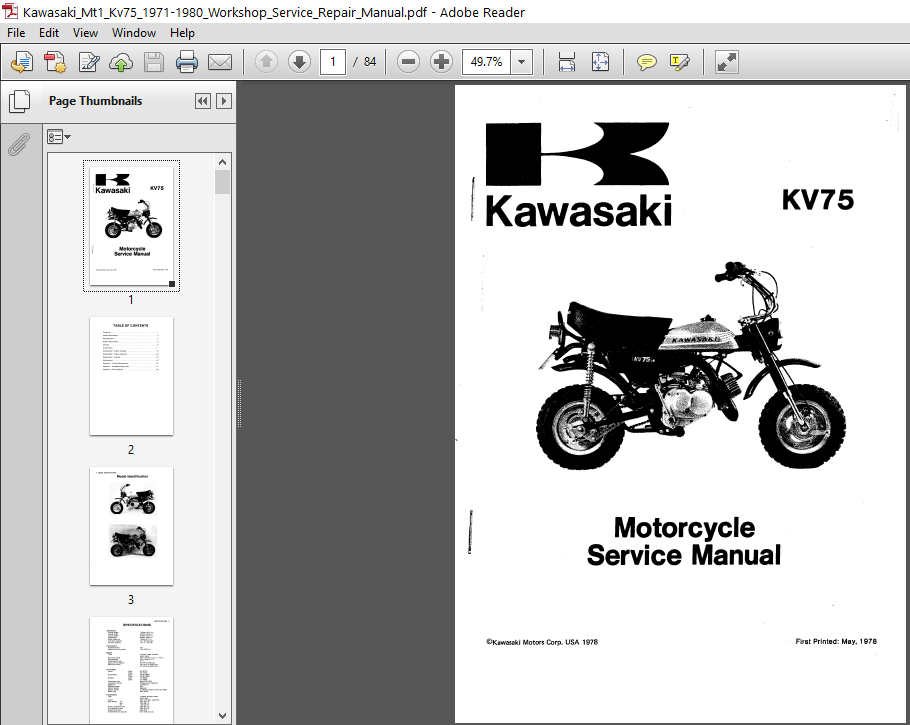Viewport: 910px width, 725px height.
Task: Click the Save floppy disk icon
Action: [154, 62]
